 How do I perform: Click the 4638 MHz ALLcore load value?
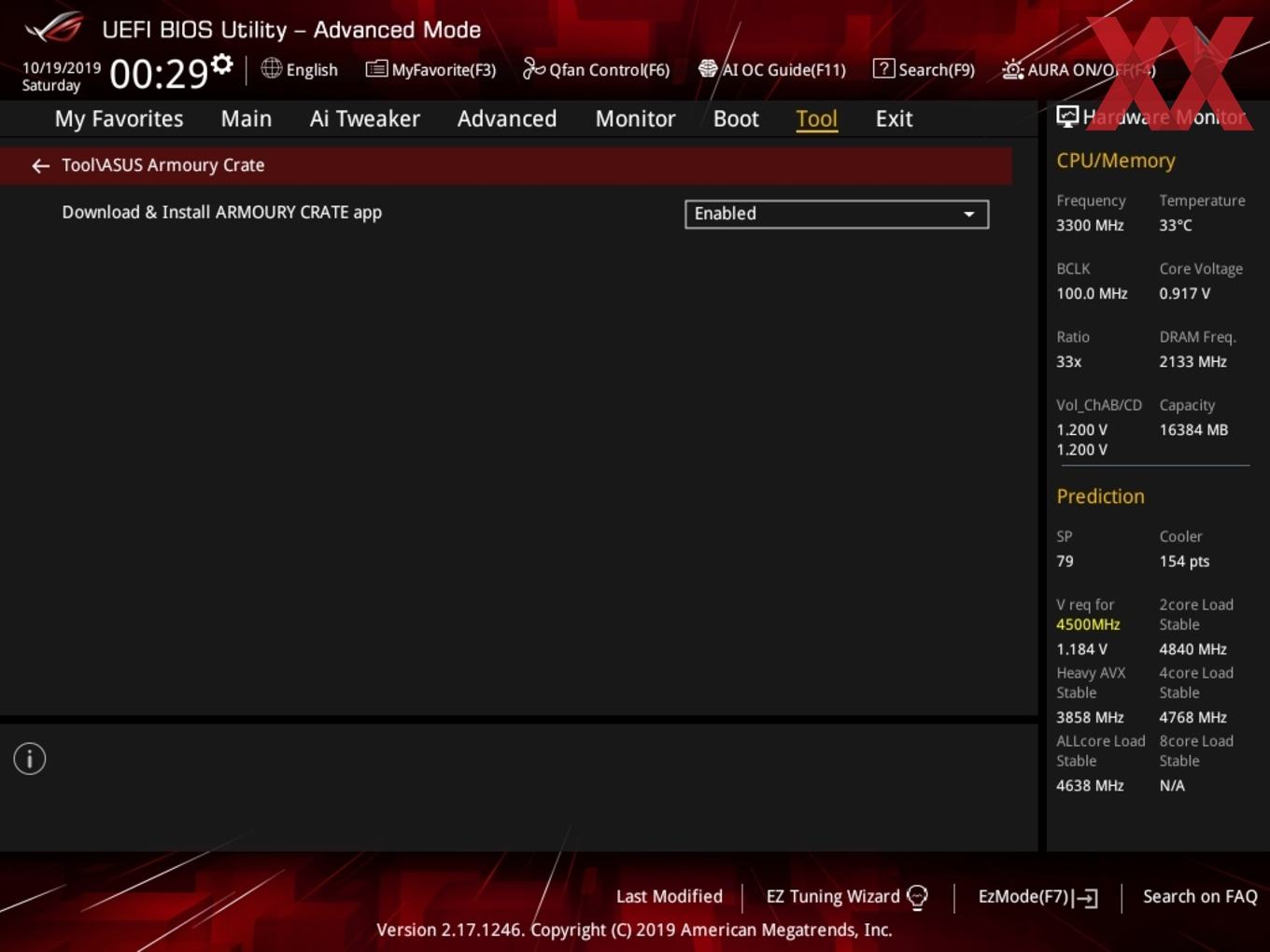click(1090, 786)
